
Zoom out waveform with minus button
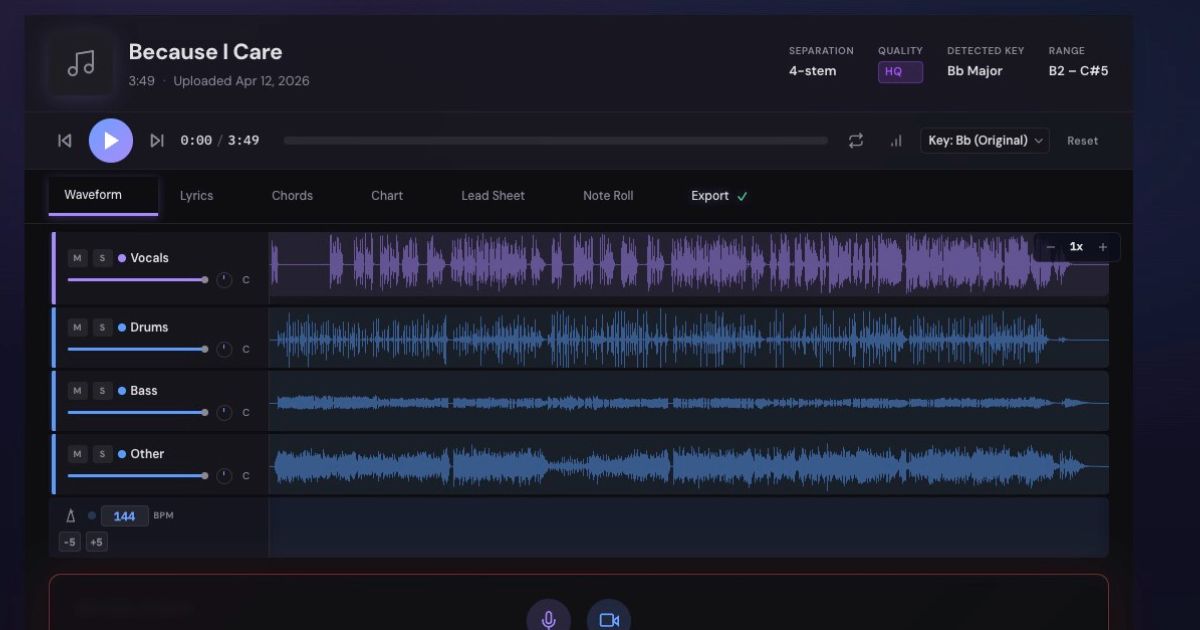click(1050, 247)
